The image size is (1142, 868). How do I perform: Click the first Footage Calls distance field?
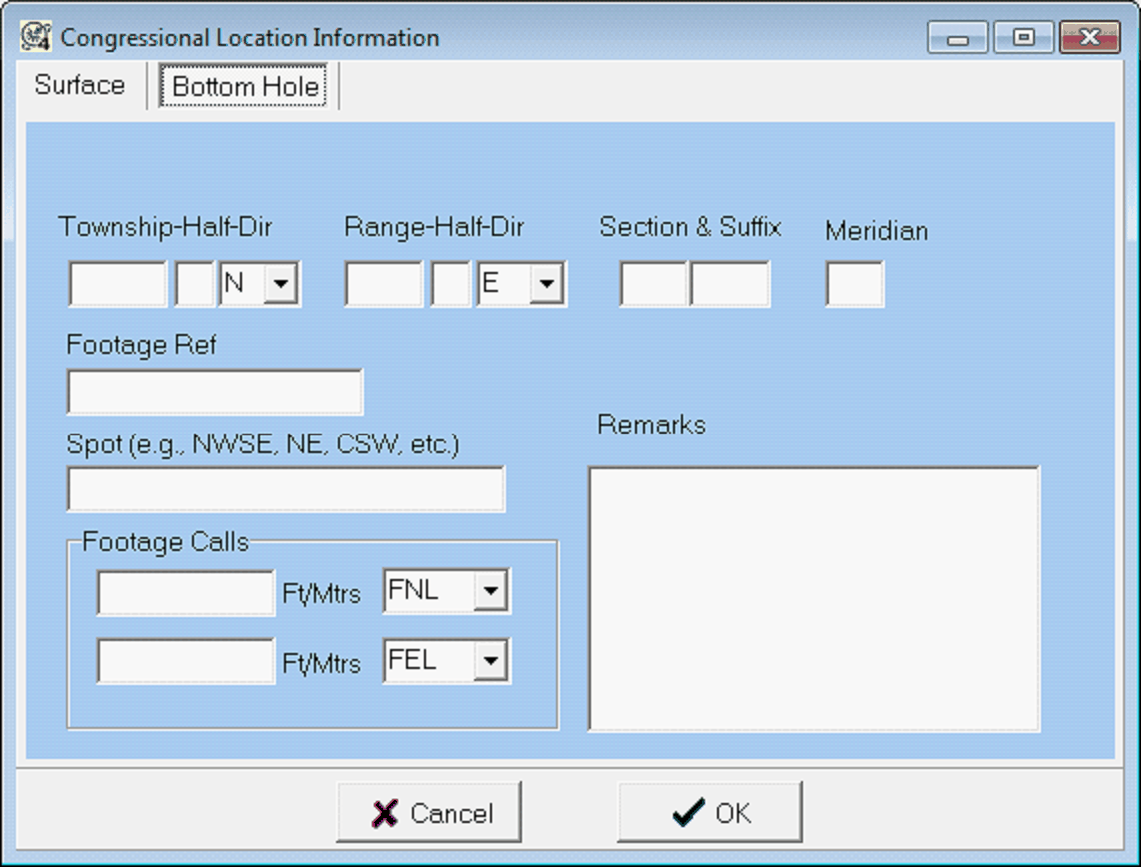[185, 593]
